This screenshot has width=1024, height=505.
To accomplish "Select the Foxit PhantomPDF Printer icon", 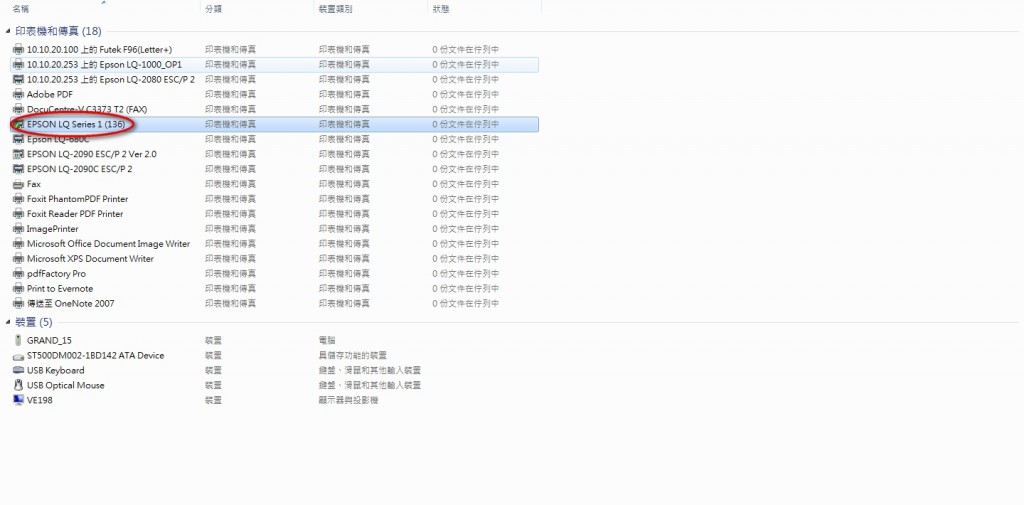I will pyautogui.click(x=18, y=199).
